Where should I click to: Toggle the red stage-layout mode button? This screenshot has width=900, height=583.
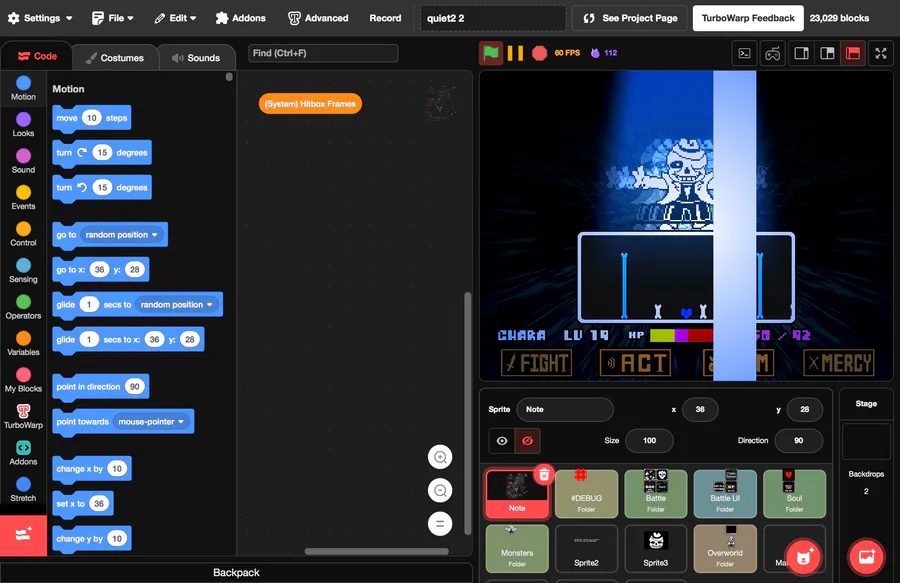854,53
